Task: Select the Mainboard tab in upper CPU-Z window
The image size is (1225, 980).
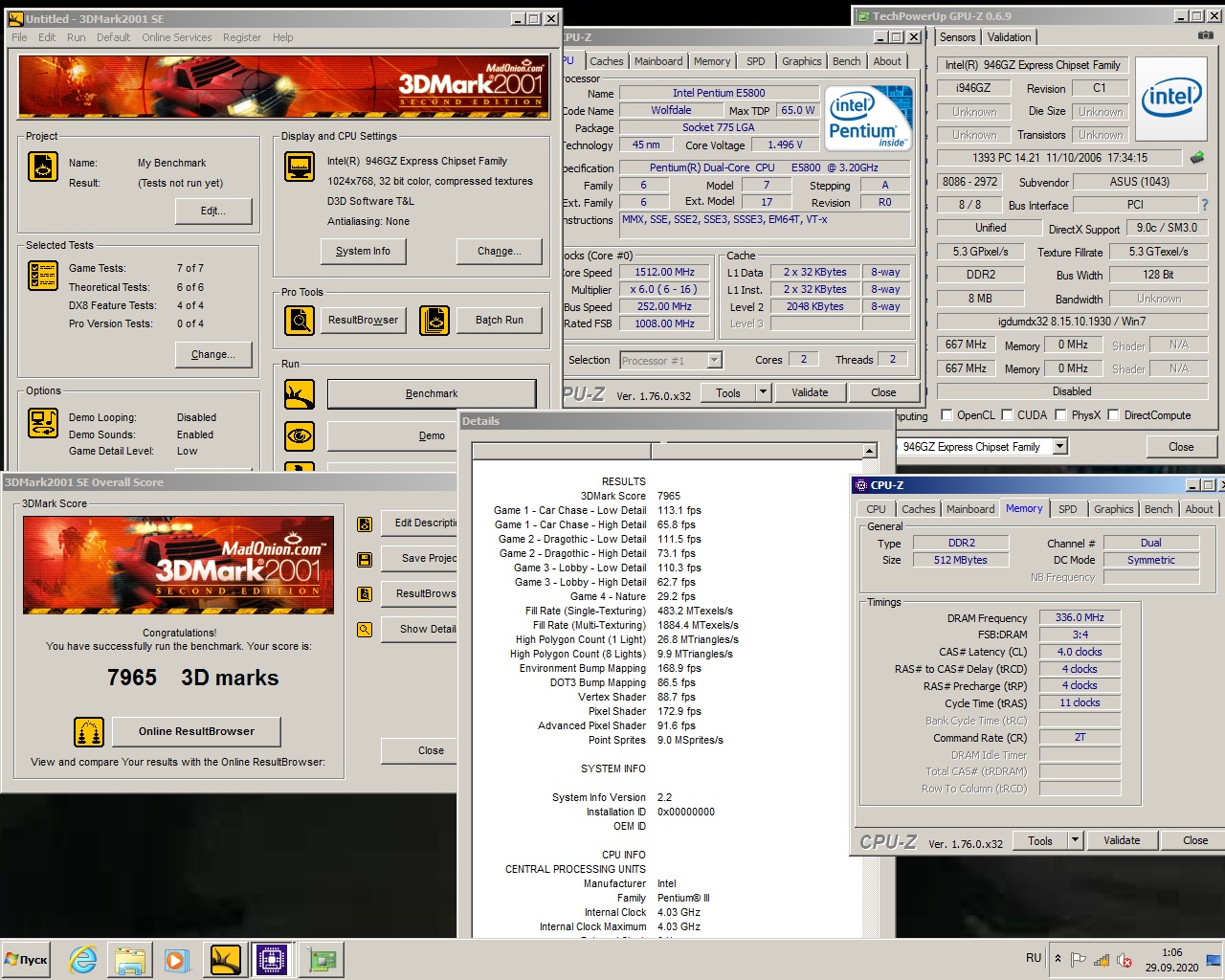Action: (x=658, y=61)
